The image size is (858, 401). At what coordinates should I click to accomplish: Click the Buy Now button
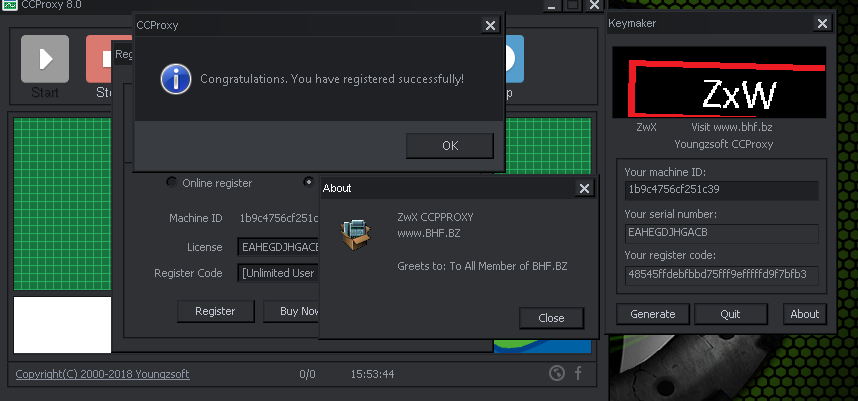[x=292, y=311]
